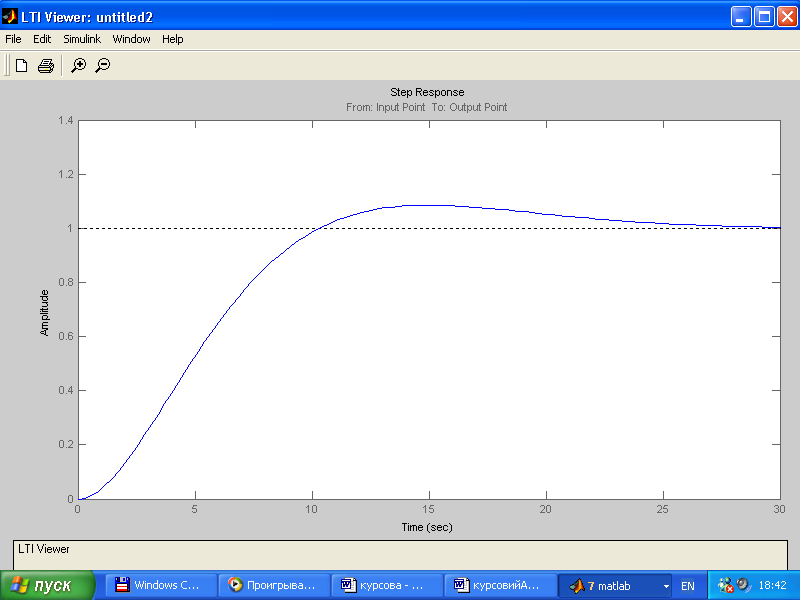Click the y-axis tick label 1.4

pos(65,120)
